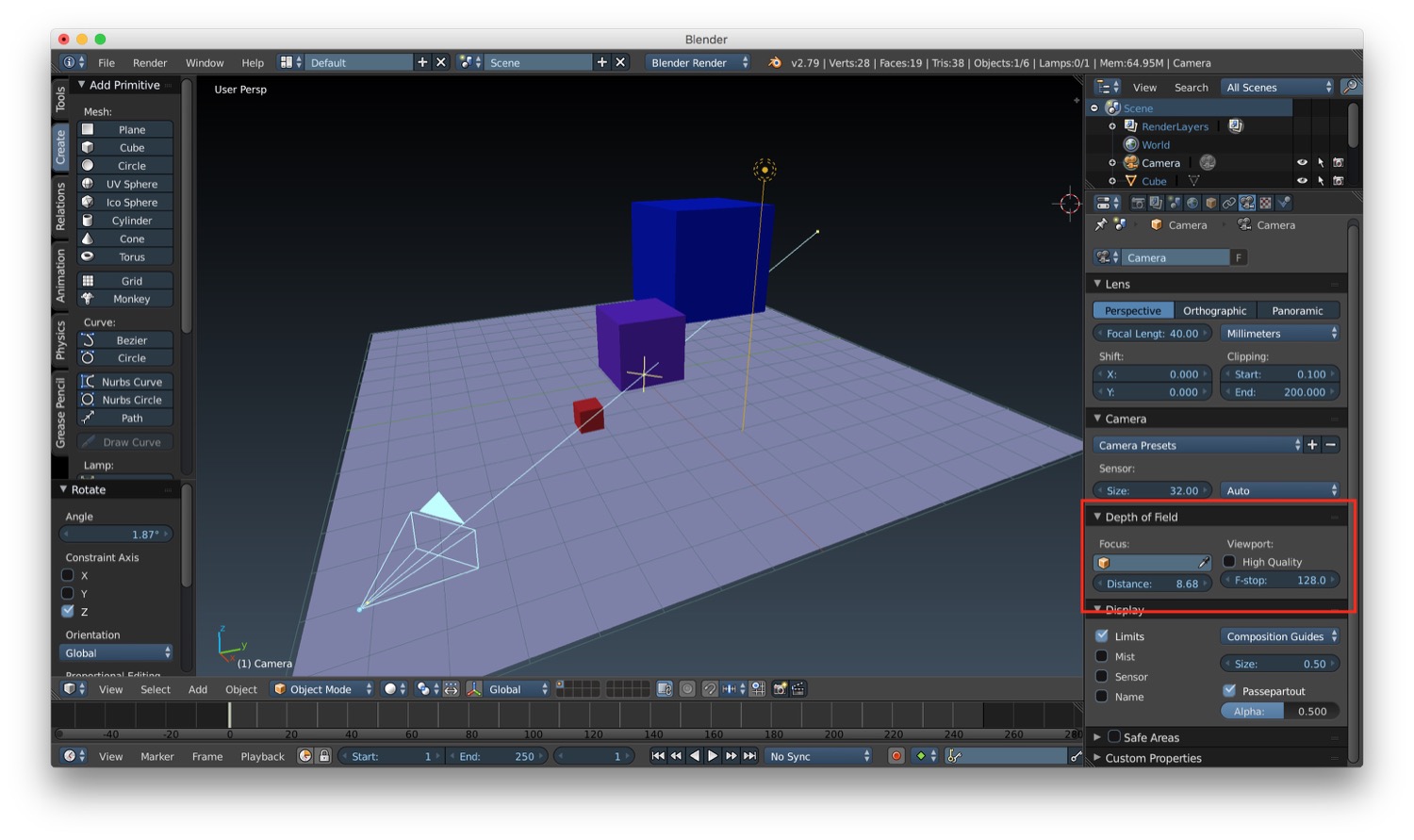
Task: Switch lens type to Panoramic
Action: pyautogui.click(x=1298, y=310)
